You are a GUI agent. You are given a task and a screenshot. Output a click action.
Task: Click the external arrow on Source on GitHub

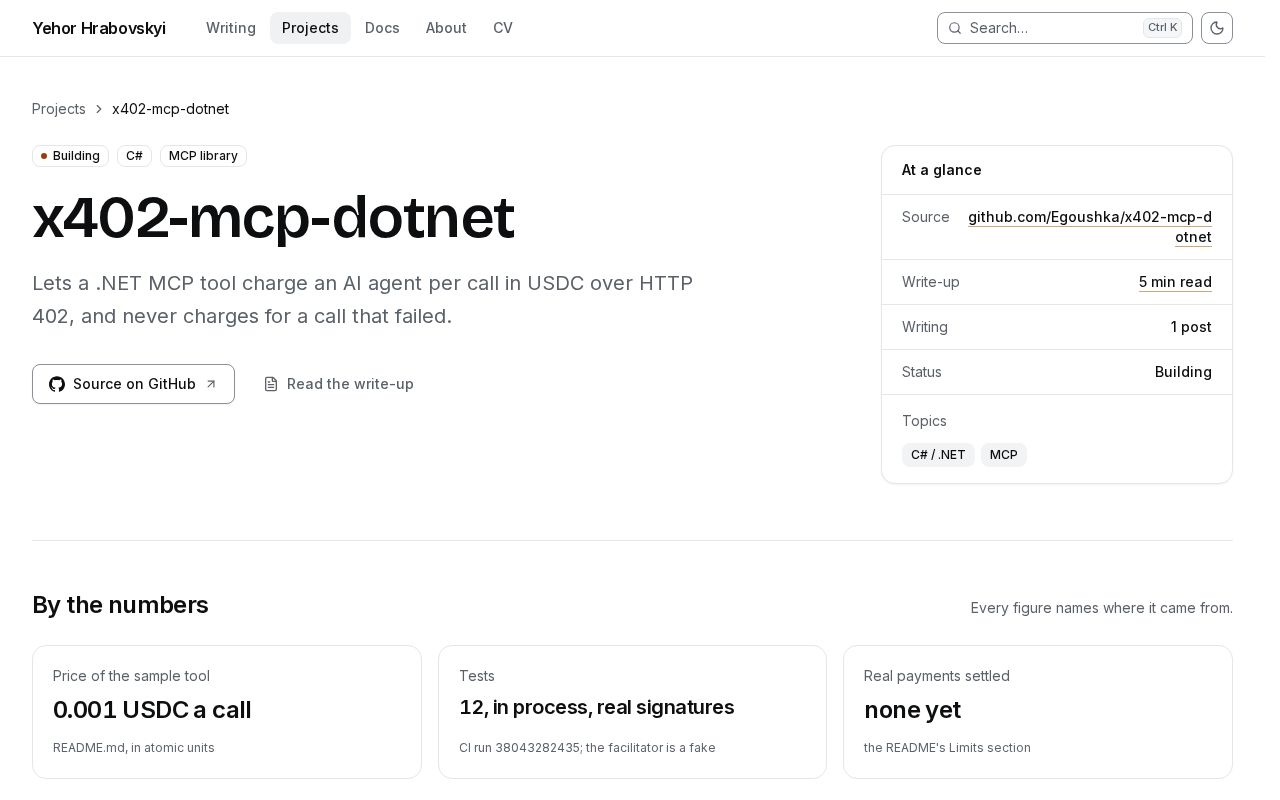point(211,384)
